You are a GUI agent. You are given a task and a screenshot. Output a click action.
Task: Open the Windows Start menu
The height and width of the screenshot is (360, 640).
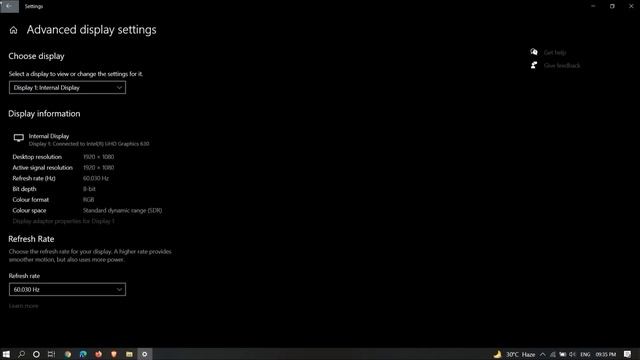click(x=6, y=354)
